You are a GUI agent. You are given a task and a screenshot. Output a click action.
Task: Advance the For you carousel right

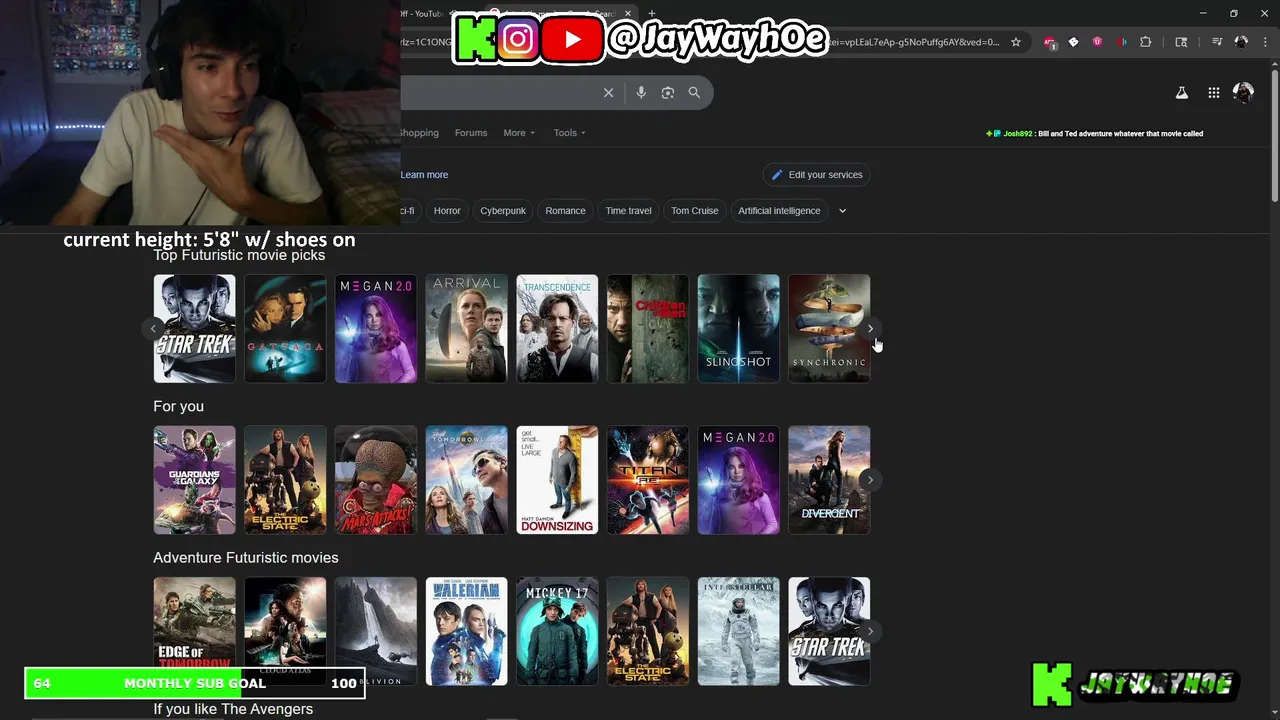point(870,480)
